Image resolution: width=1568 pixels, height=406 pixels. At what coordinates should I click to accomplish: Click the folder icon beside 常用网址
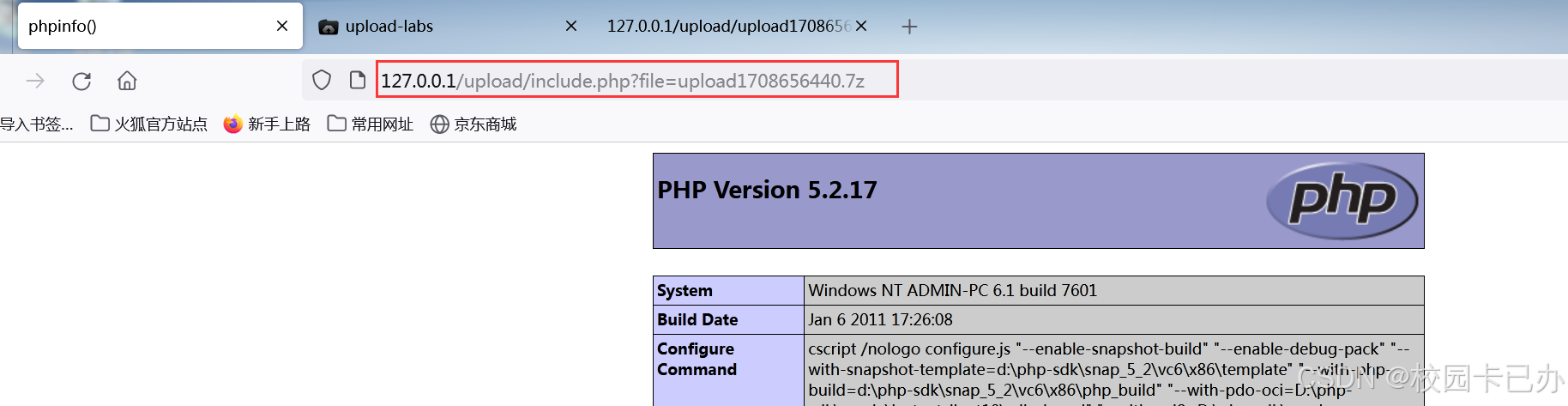[x=336, y=124]
